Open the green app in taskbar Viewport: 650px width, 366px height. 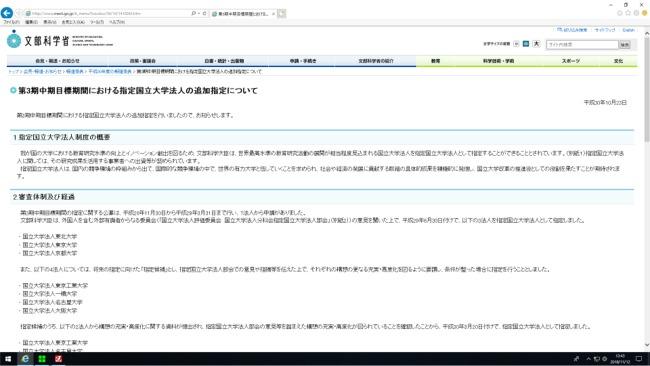coord(42,359)
